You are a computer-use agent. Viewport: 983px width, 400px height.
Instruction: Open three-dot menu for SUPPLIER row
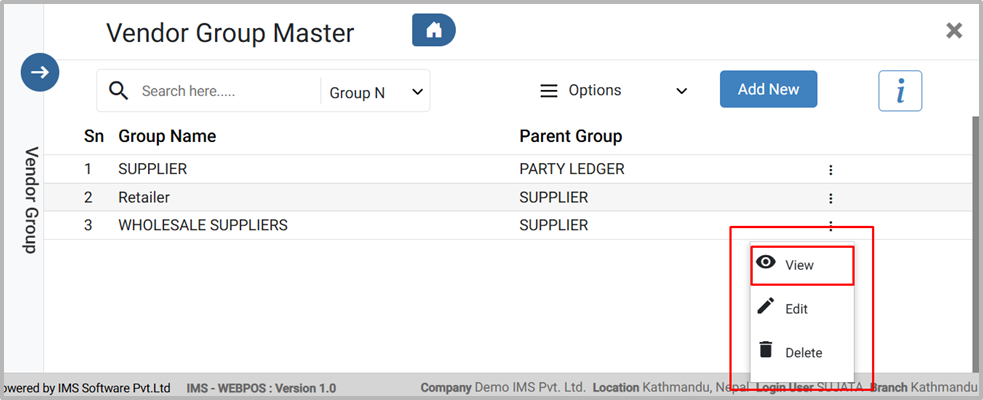pyautogui.click(x=830, y=170)
